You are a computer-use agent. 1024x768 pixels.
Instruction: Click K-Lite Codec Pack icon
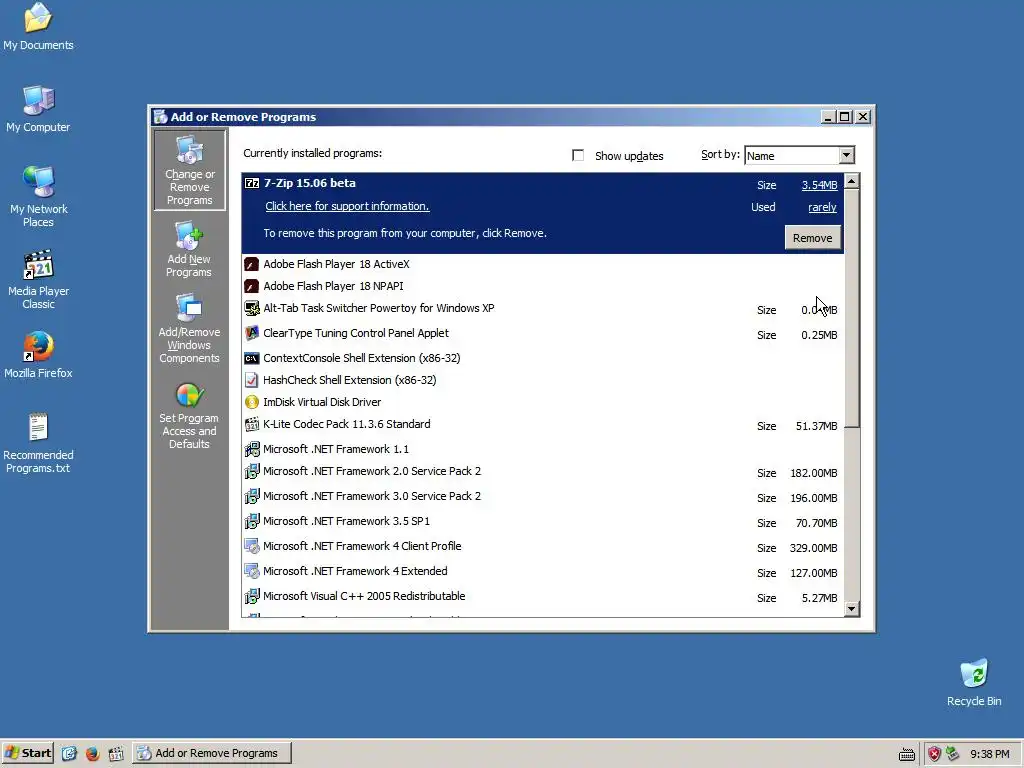(251, 424)
